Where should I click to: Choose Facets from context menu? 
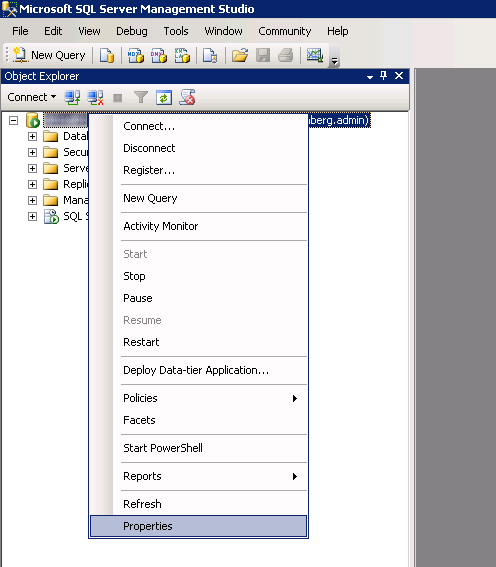tap(198, 420)
